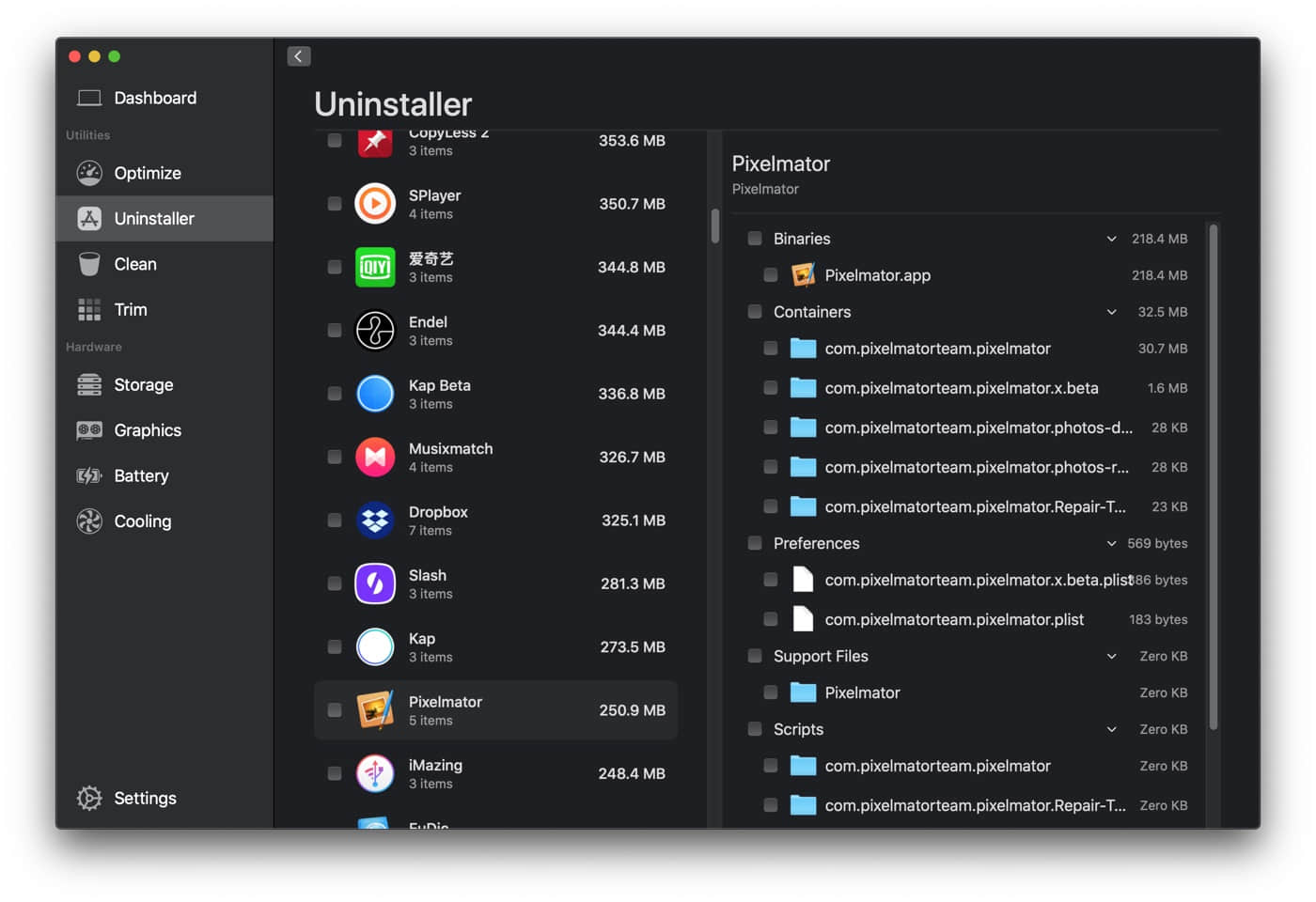Click the com.pixelmatorteam.pixelmator.plist document icon
The height and width of the screenshot is (902, 1316).
[x=803, y=619]
